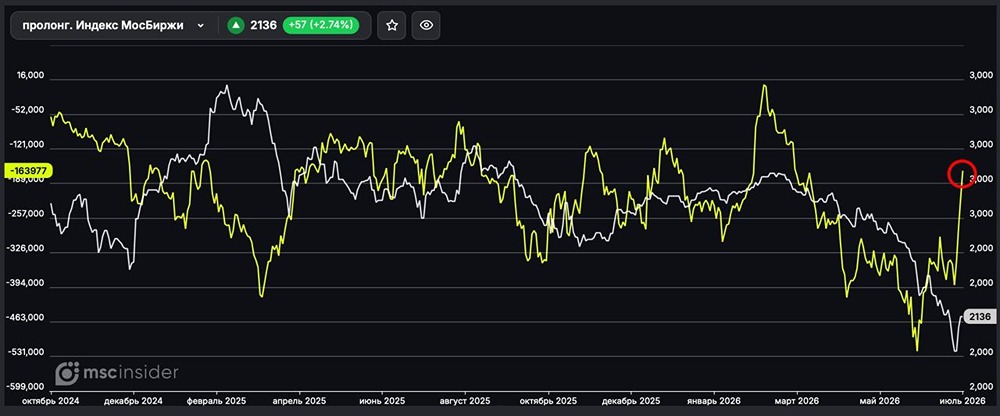This screenshot has height=416, width=1000.
Task: Select the 16,000 left-axis label
Action: (30, 76)
